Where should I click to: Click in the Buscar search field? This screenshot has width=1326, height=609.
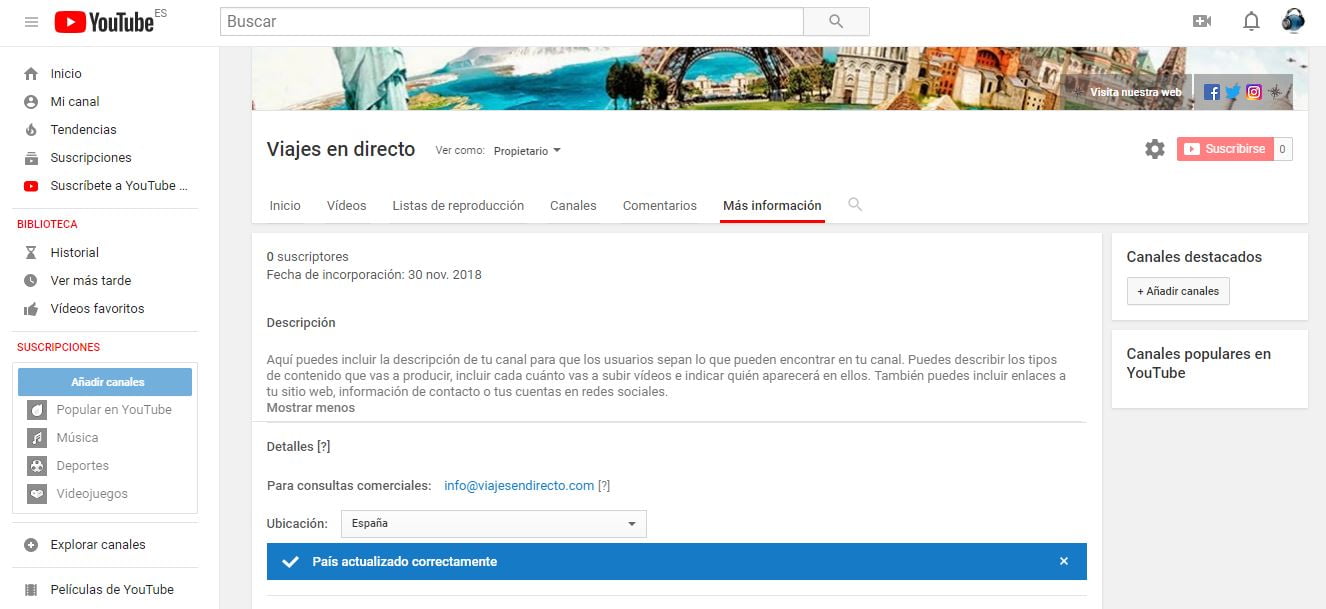click(511, 22)
